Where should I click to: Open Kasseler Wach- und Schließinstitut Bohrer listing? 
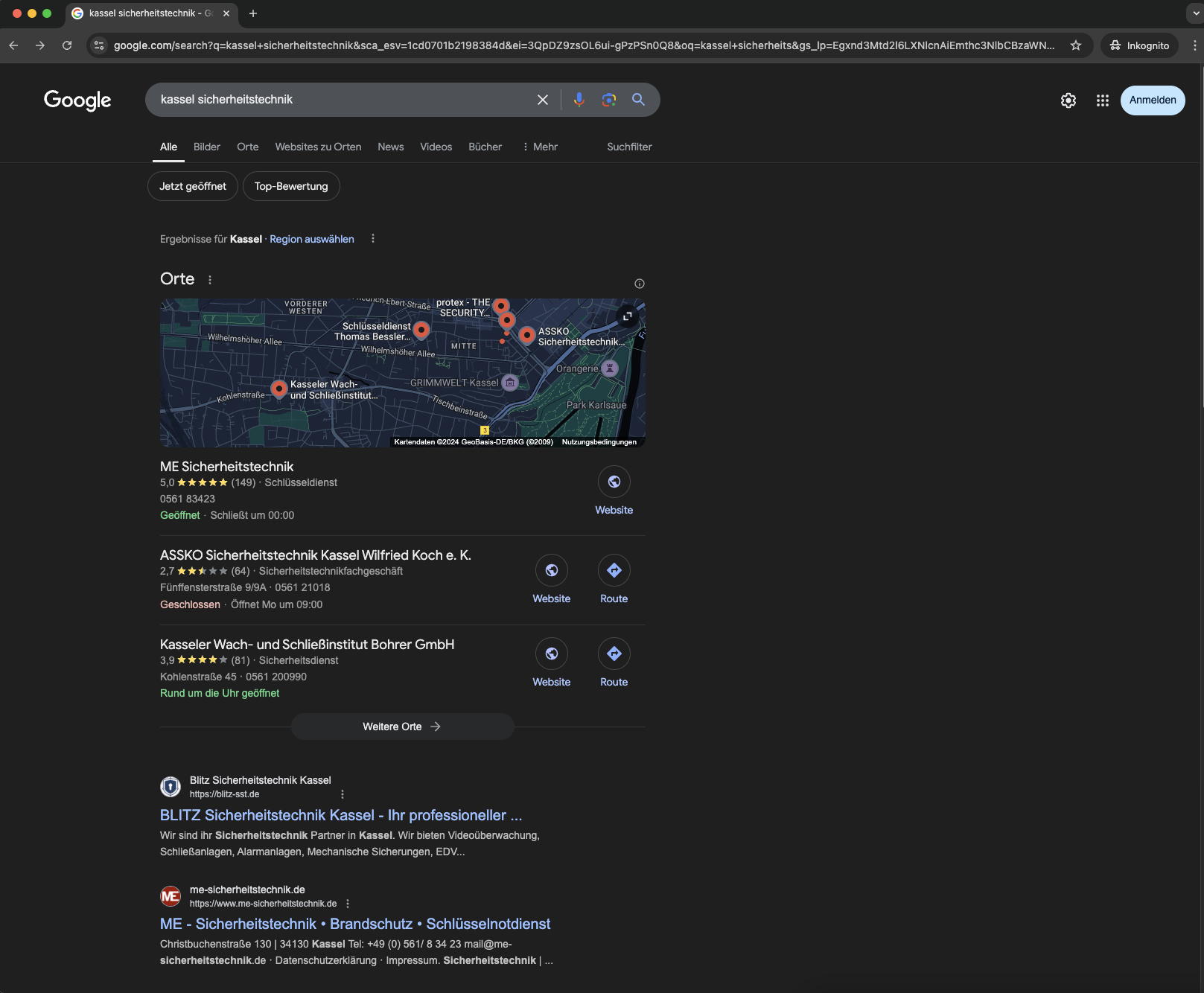click(308, 645)
